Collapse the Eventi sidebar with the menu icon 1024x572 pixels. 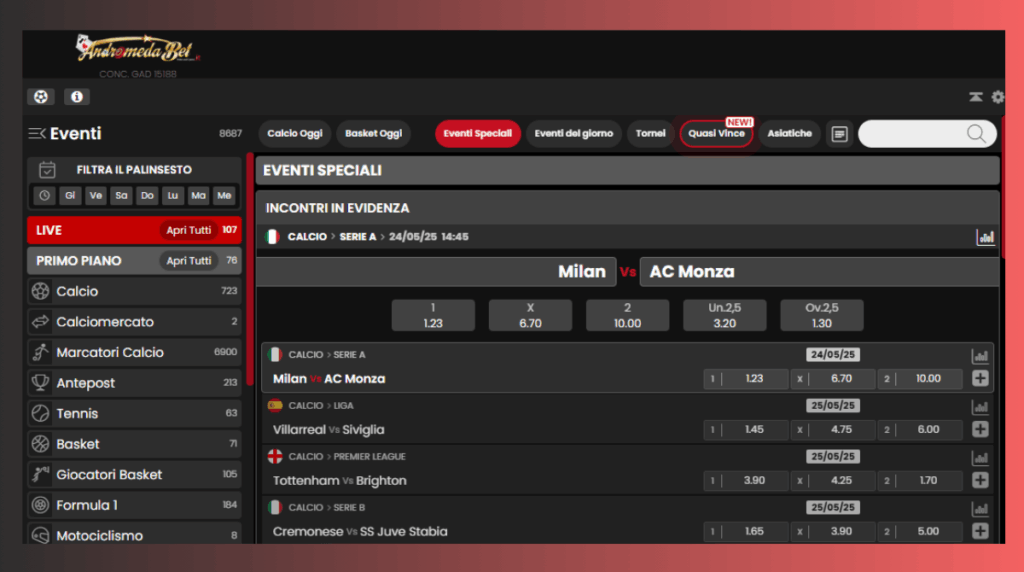pos(37,134)
